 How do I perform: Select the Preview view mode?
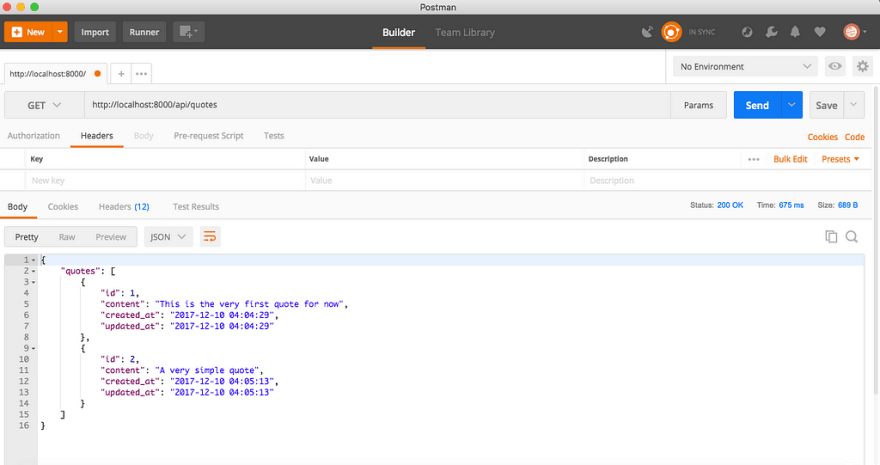111,237
